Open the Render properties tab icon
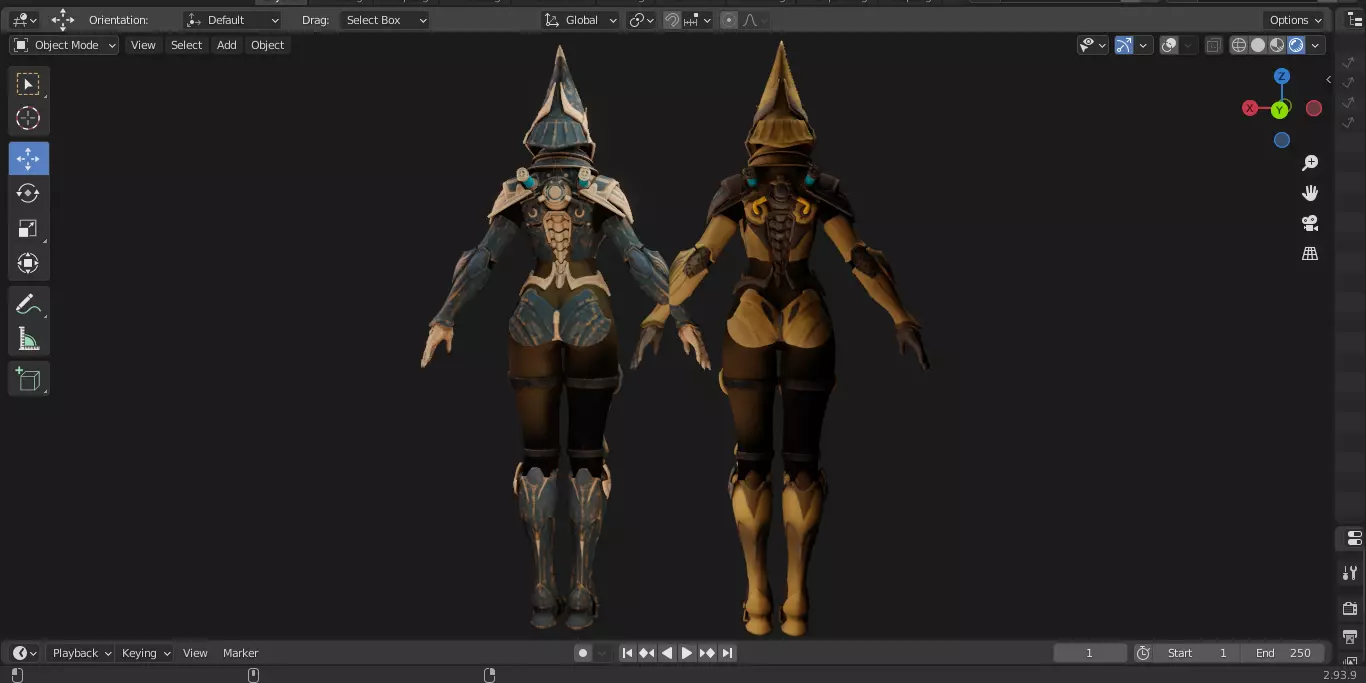The image size is (1366, 683). 1350,608
